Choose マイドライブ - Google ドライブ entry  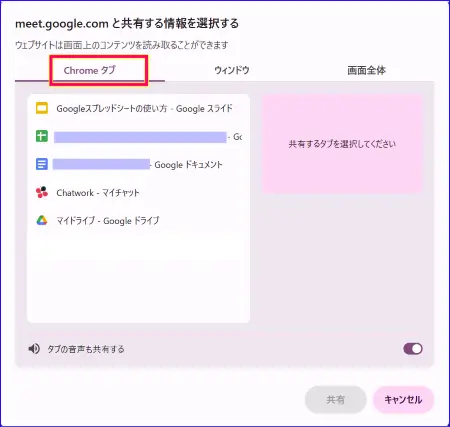point(138,220)
